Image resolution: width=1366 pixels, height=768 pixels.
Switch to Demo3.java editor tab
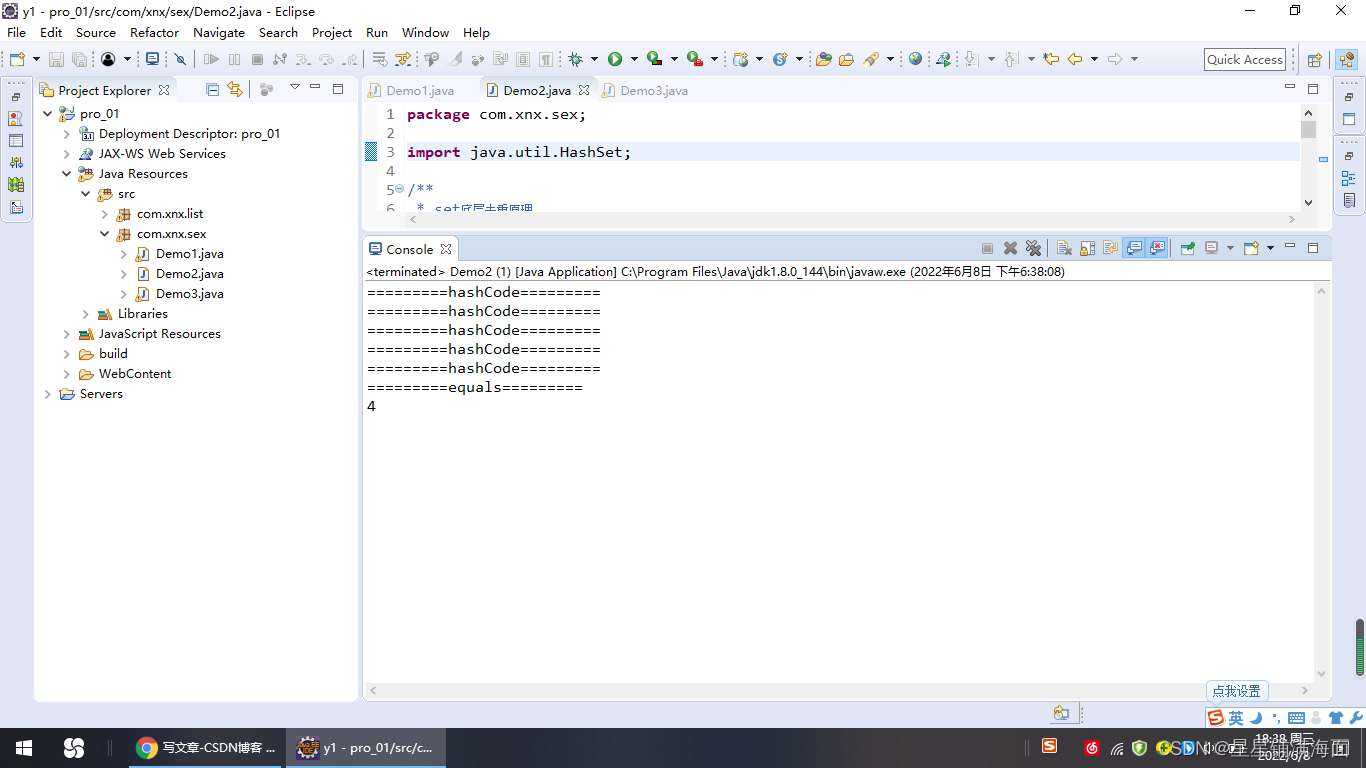pos(654,90)
